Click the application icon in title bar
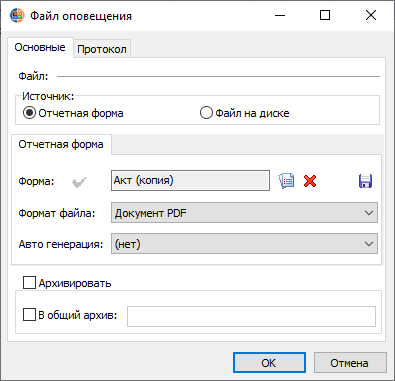The height and width of the screenshot is (381, 395). [17, 16]
